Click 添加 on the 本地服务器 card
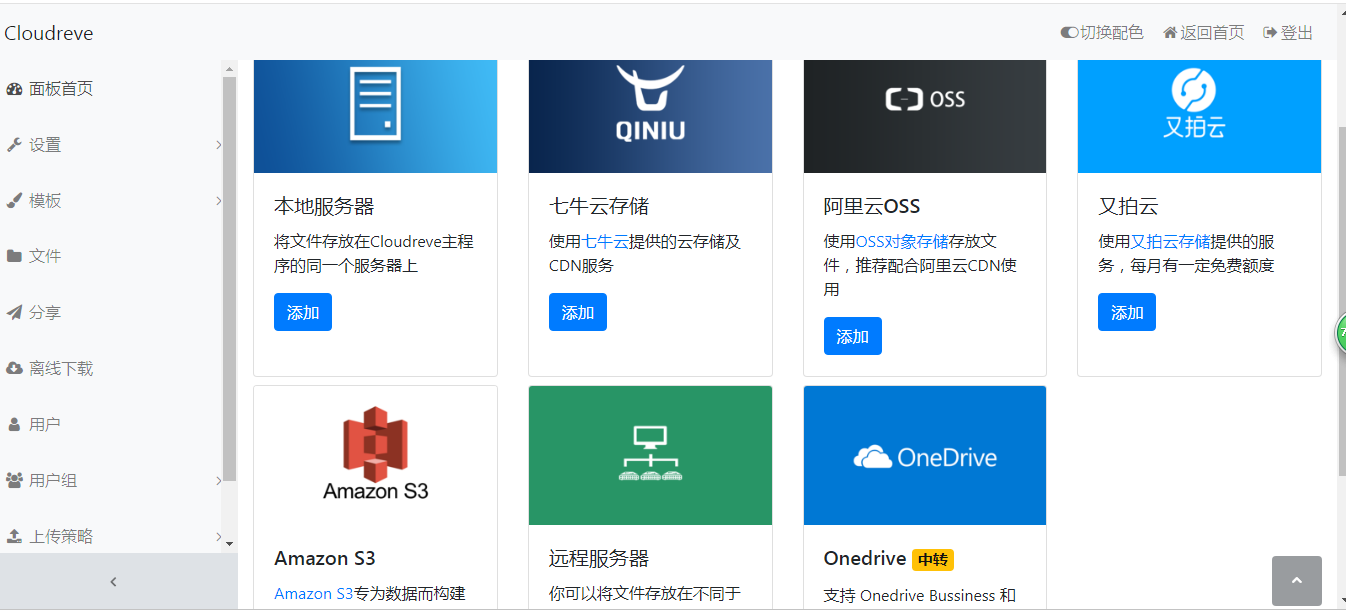The height and width of the screenshot is (610, 1346). (x=302, y=312)
